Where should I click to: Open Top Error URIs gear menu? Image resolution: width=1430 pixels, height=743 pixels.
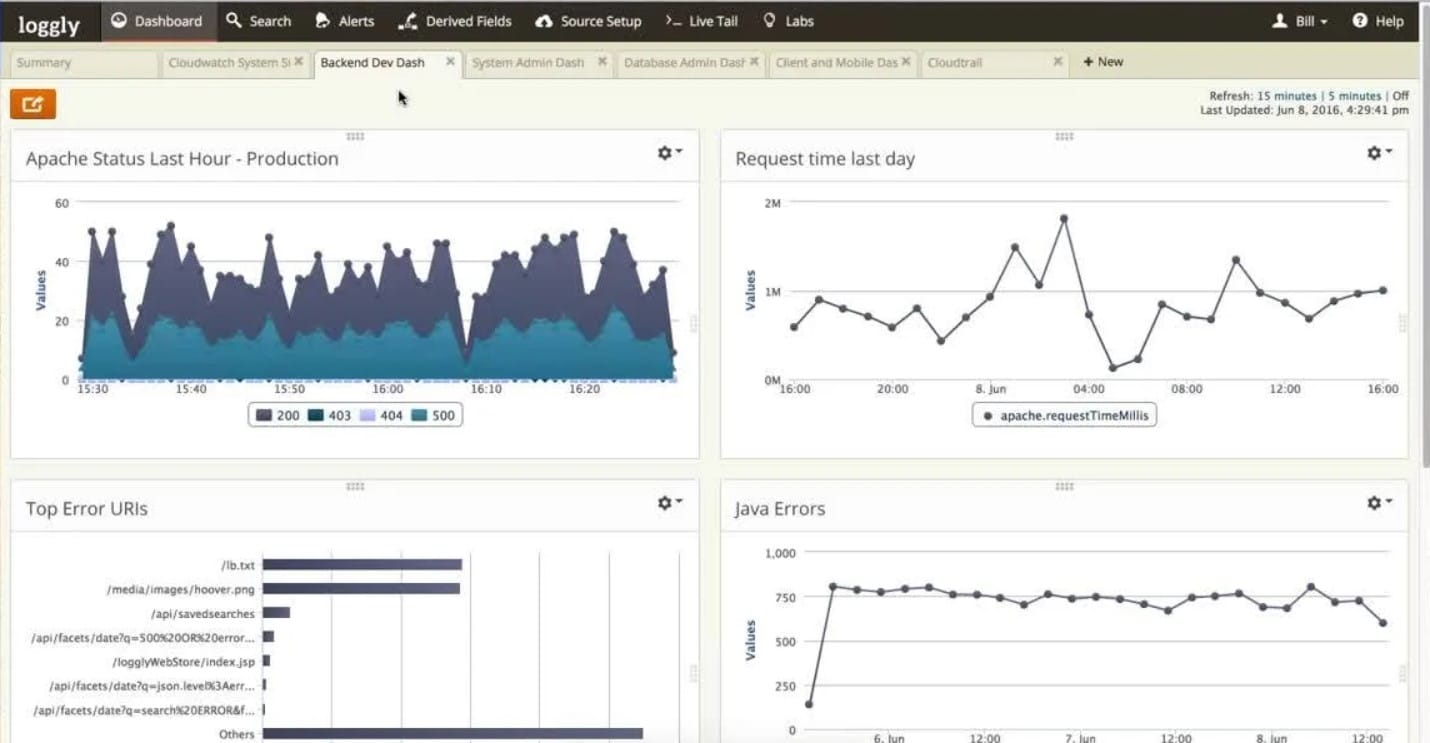point(669,503)
